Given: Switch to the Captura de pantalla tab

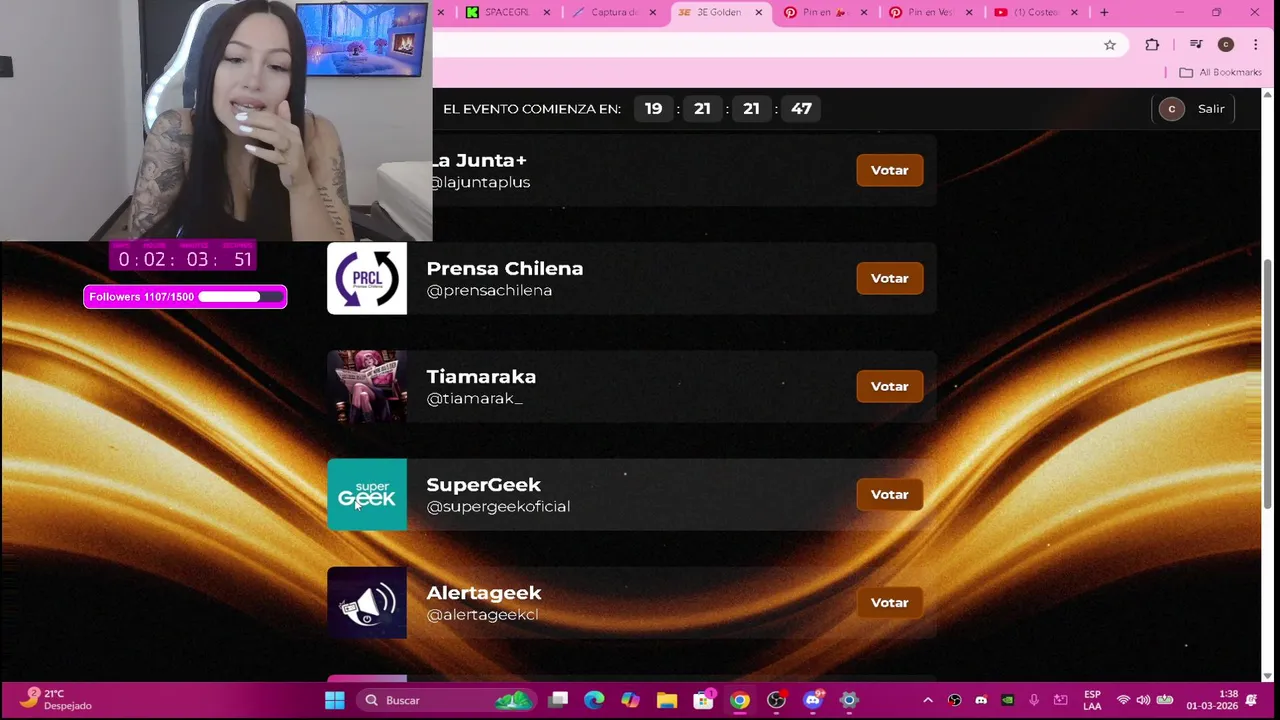Looking at the screenshot, I should (x=613, y=12).
